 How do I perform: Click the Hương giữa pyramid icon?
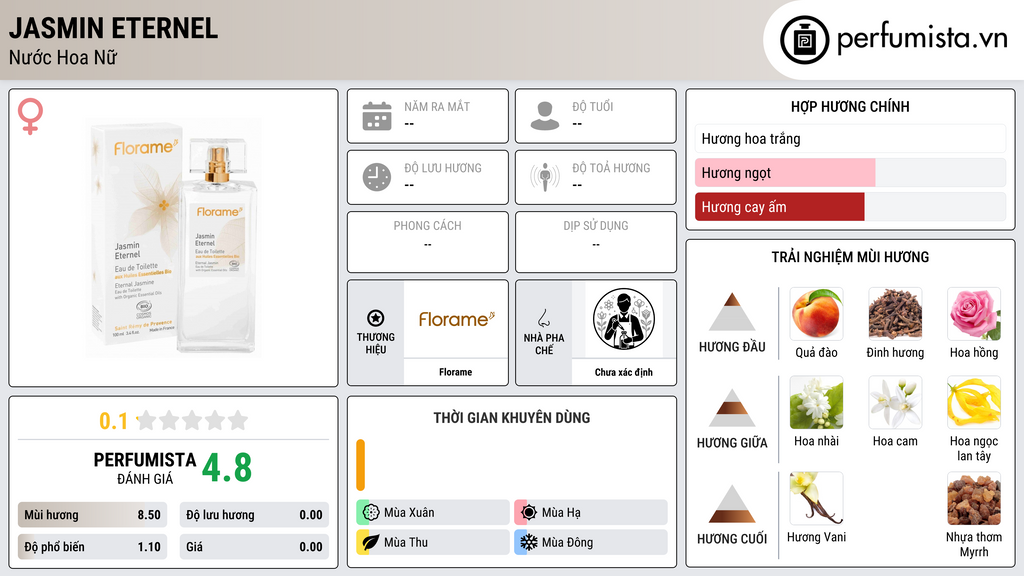[732, 408]
